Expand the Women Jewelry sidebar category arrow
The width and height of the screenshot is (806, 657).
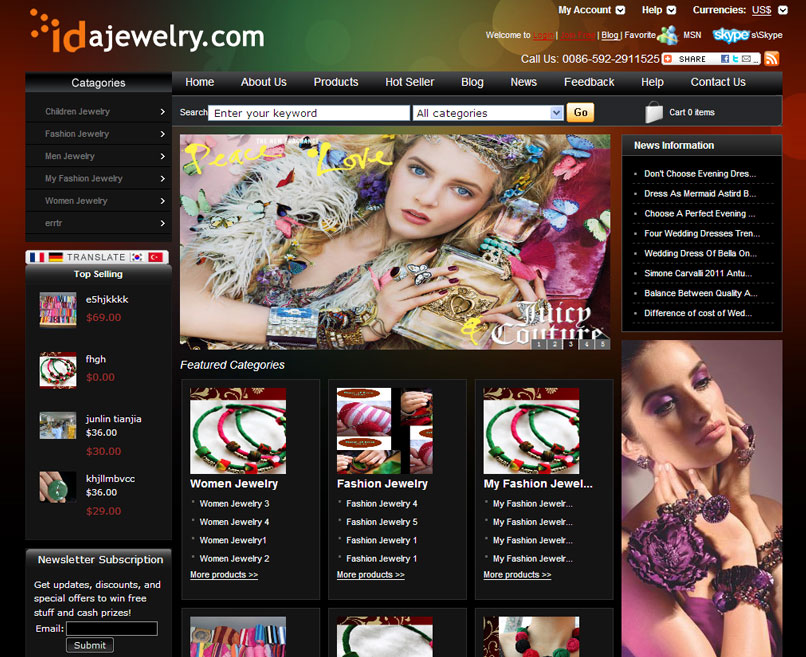[162, 201]
